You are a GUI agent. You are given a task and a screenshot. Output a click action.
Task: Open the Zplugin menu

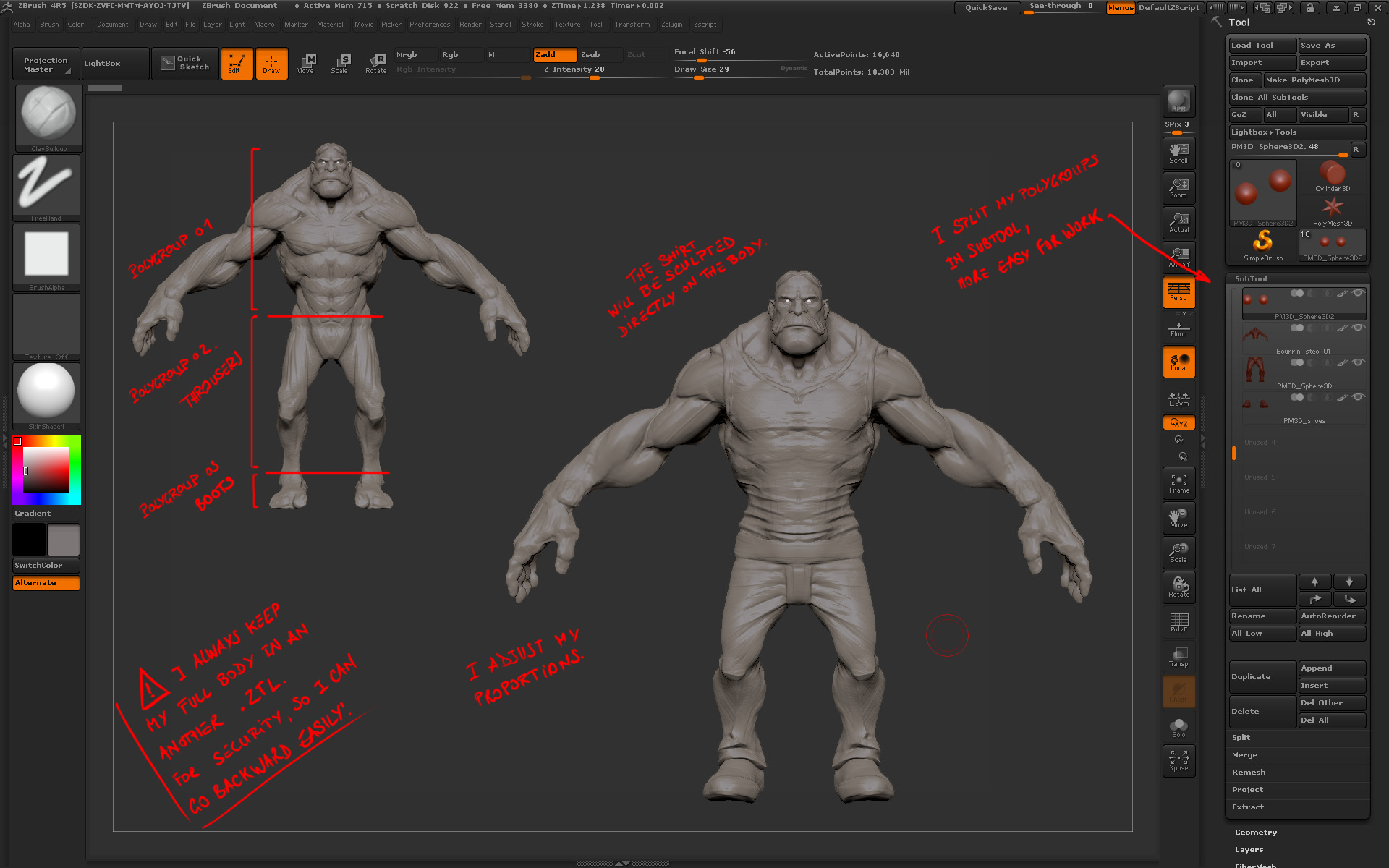671,25
